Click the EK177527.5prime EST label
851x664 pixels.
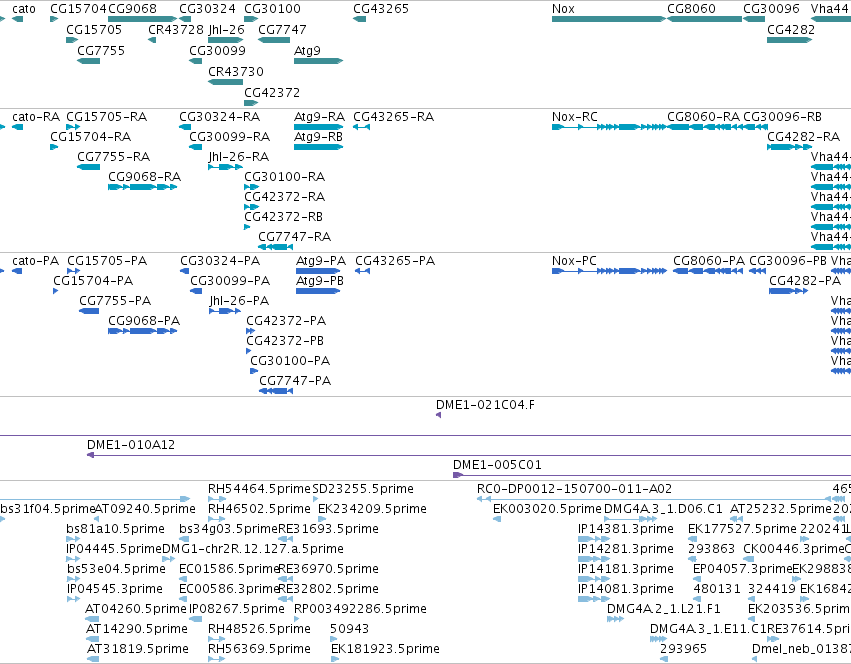pos(742,529)
